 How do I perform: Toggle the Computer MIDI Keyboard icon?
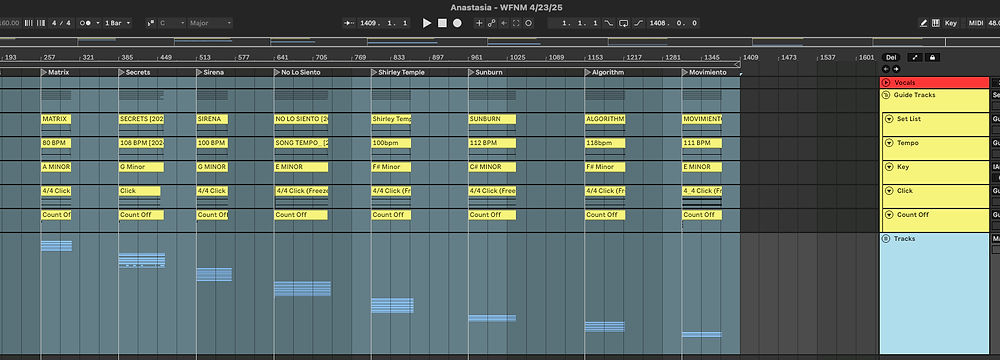936,23
